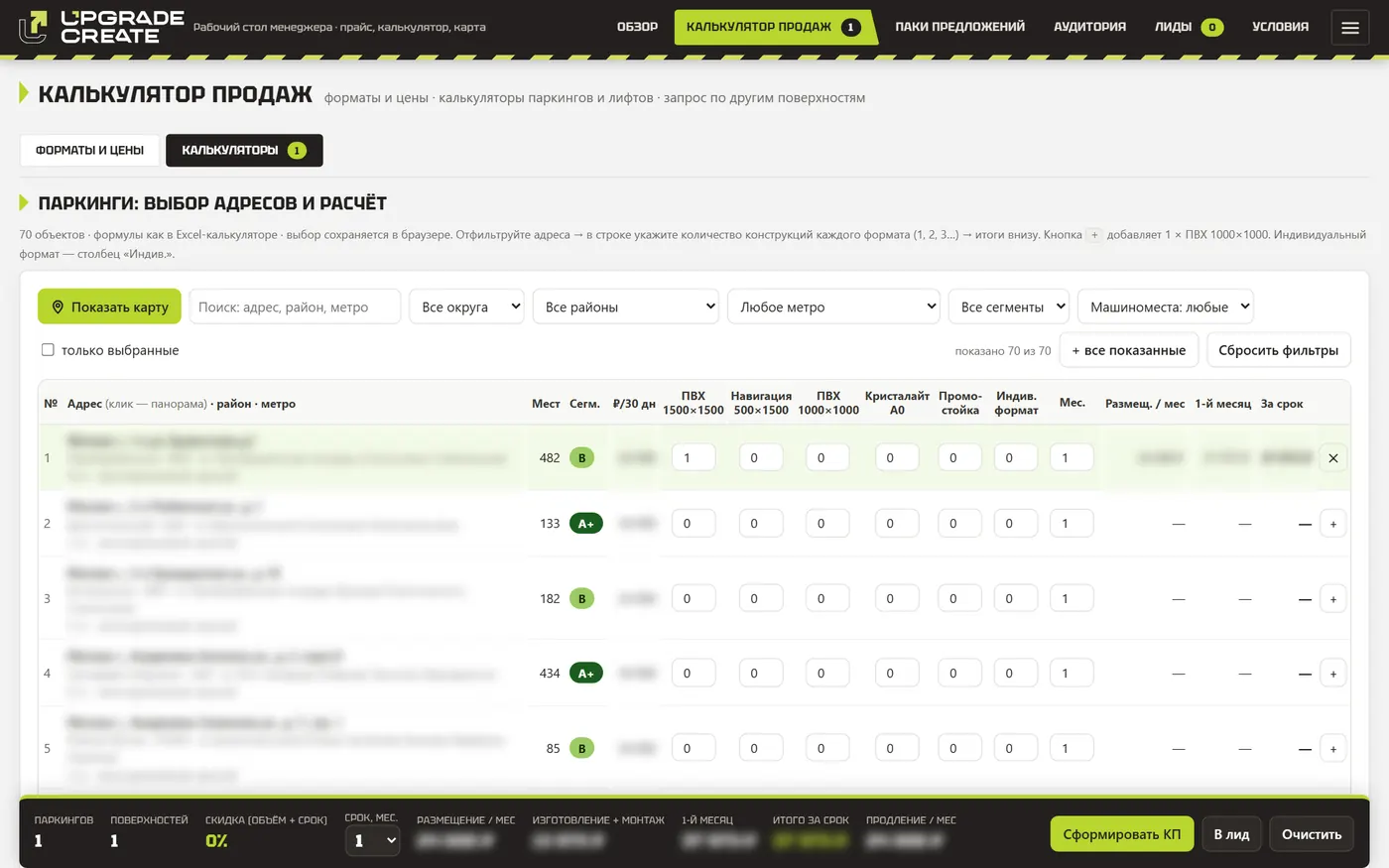Click the B segment badge in row 1
Viewport: 1389px width, 868px height.
582,458
